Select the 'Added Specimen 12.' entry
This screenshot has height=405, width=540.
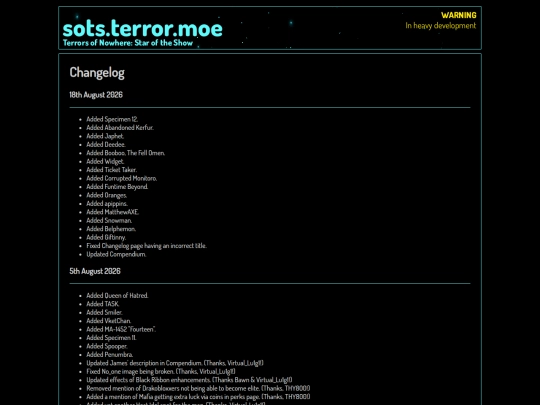click(x=112, y=119)
